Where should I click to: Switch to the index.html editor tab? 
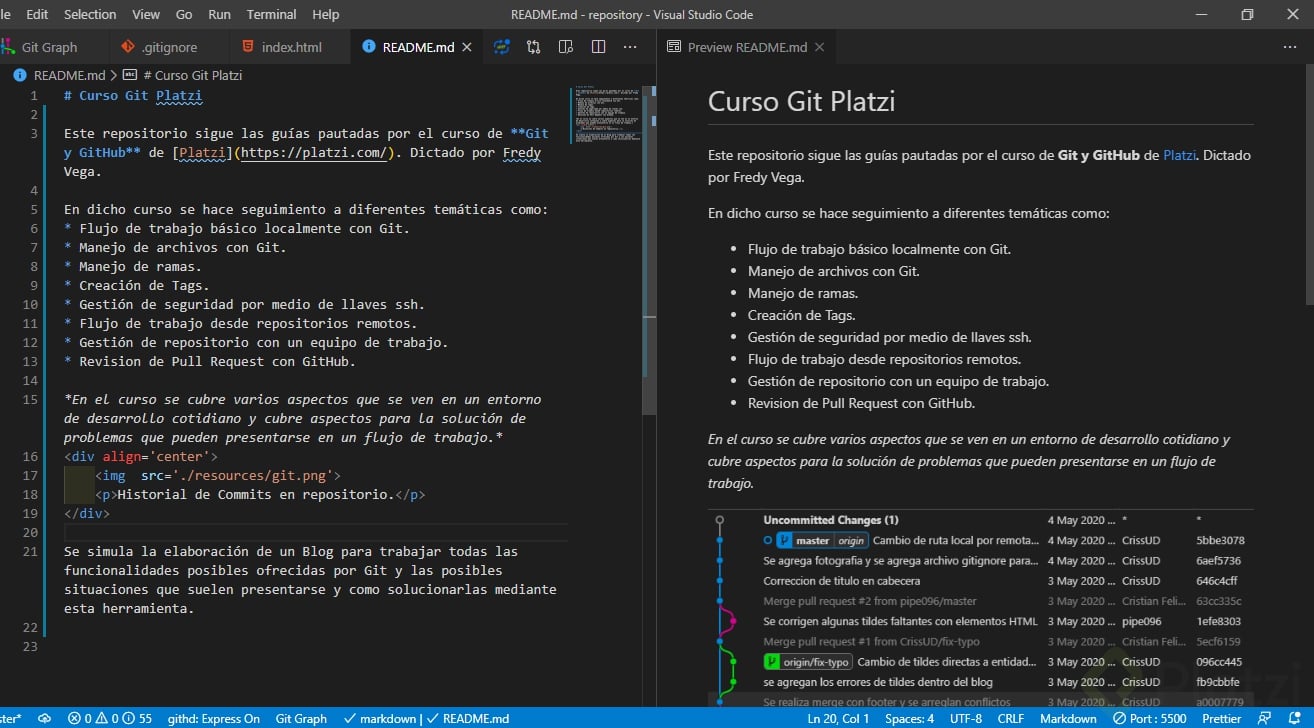[x=290, y=47]
